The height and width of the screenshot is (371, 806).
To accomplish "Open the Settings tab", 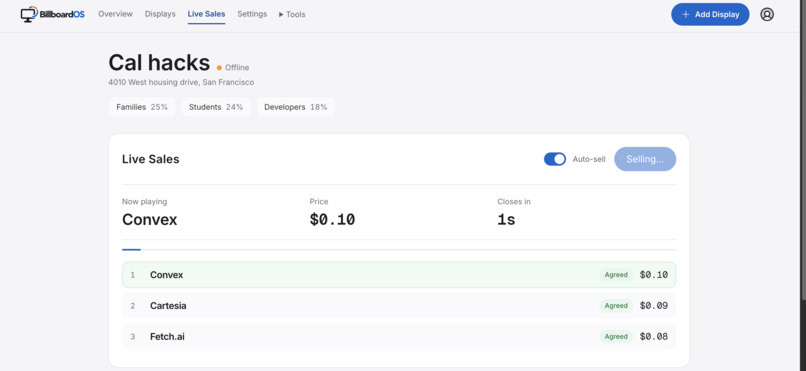I will coord(252,14).
